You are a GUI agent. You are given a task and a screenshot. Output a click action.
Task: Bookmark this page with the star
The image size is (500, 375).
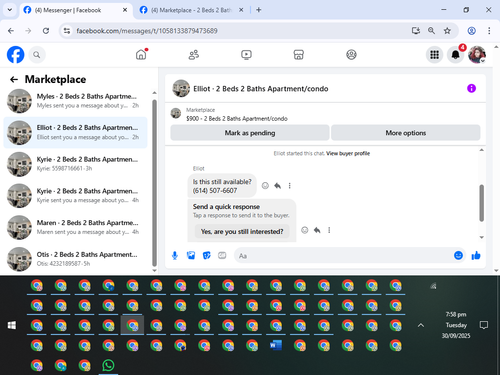pos(447,31)
